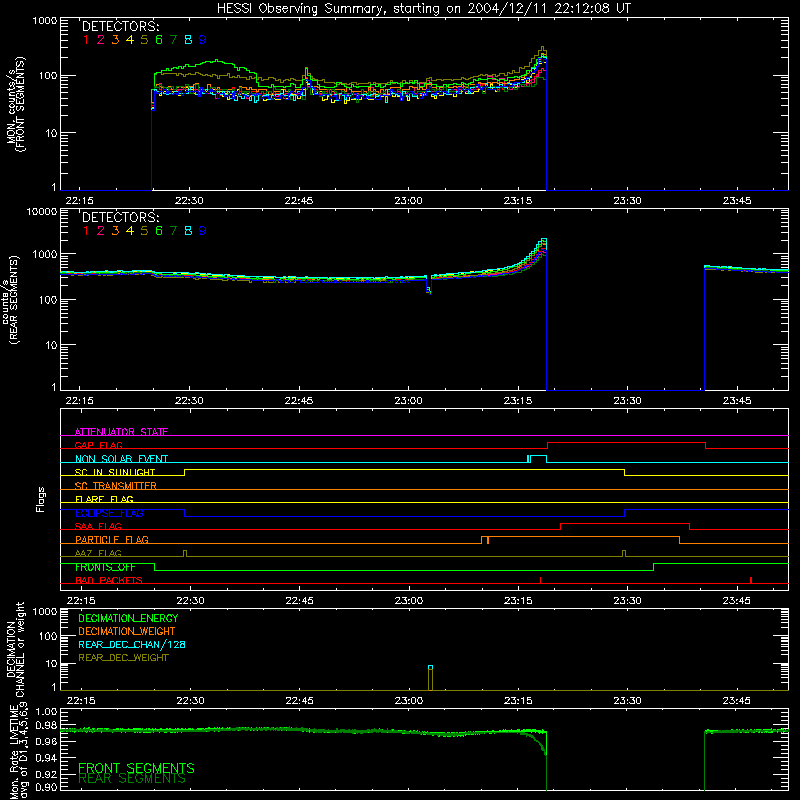Screen dimensions: 800x800
Task: Select dark green detector 7 in rear segments legend
Action: tap(173, 231)
